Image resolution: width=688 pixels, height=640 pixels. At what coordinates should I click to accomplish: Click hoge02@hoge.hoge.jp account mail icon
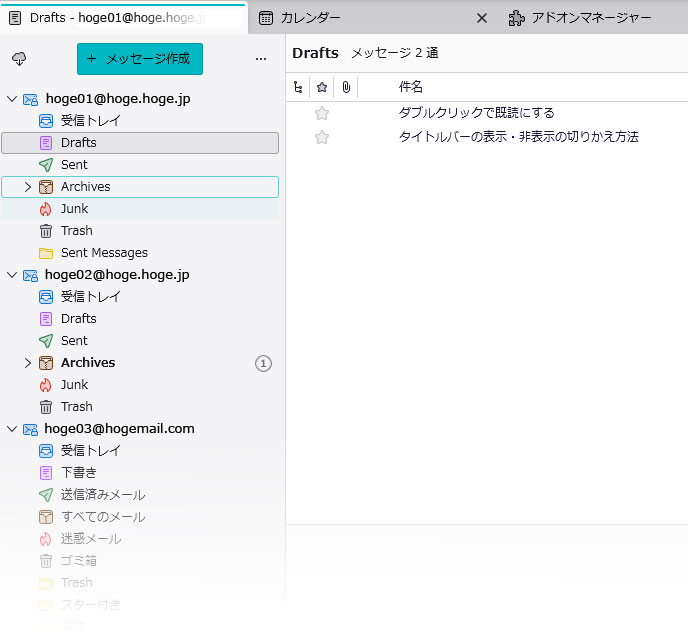coord(30,275)
